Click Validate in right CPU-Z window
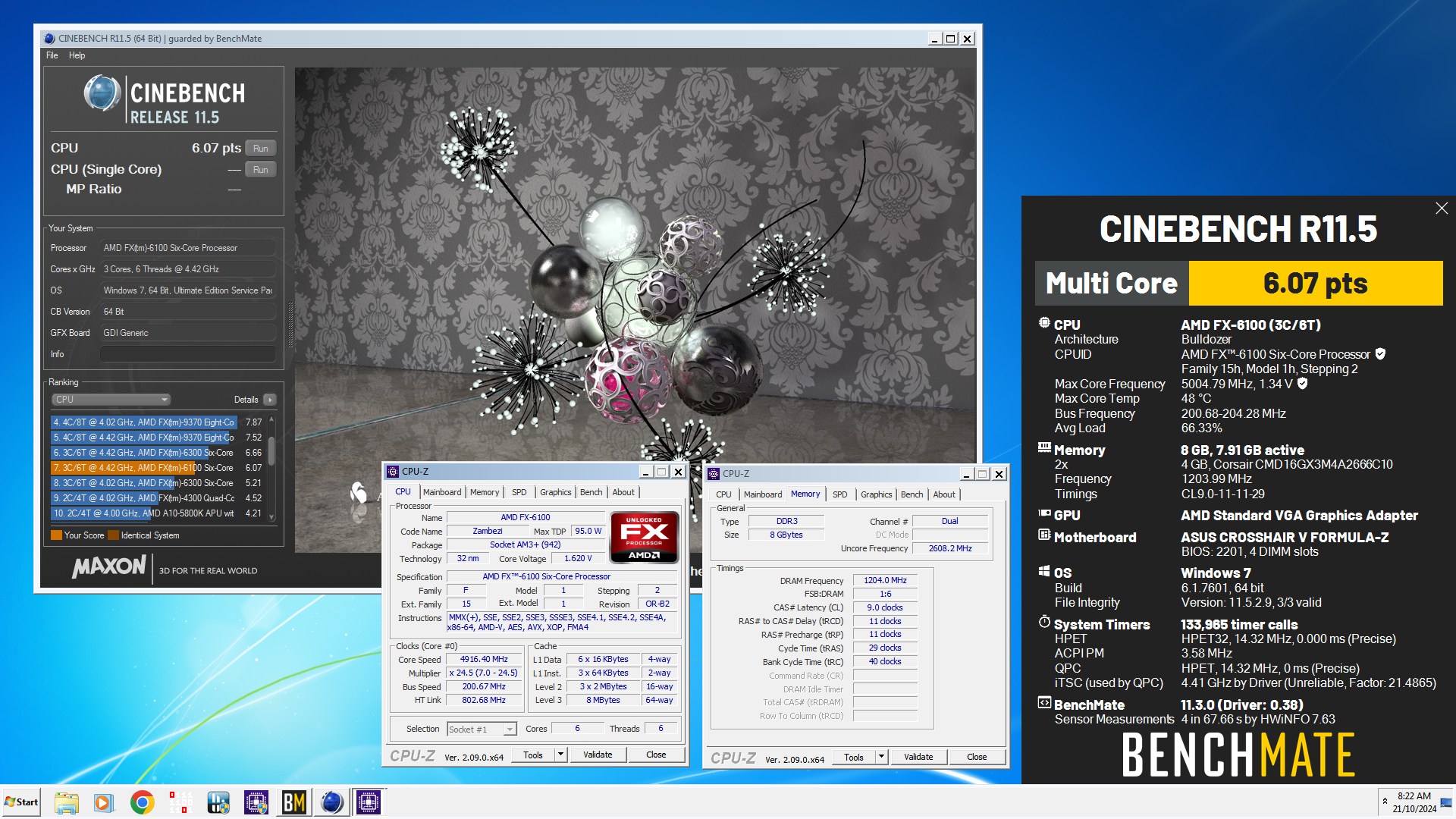1456x819 pixels. [918, 757]
